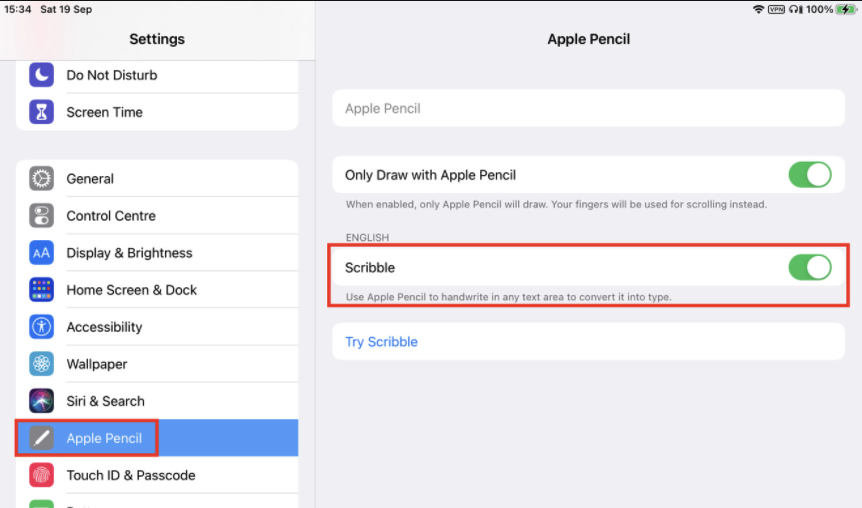Tap the General gear icon
This screenshot has width=862, height=508.
coord(41,179)
